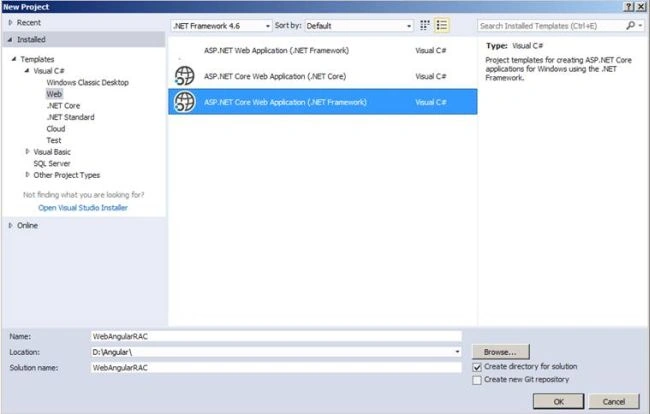Viewport: 650px width, 414px height.
Task: Expand the Other Project Types node
Action: click(27, 175)
